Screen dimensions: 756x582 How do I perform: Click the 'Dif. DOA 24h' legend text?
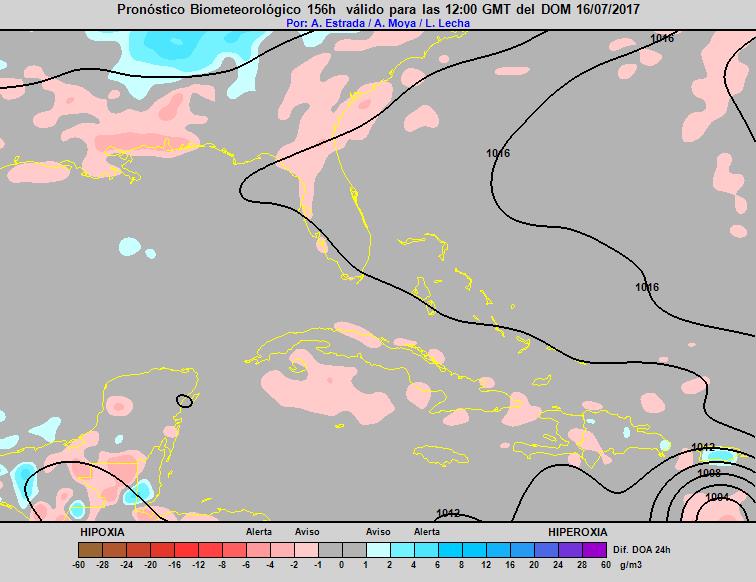(x=642, y=550)
